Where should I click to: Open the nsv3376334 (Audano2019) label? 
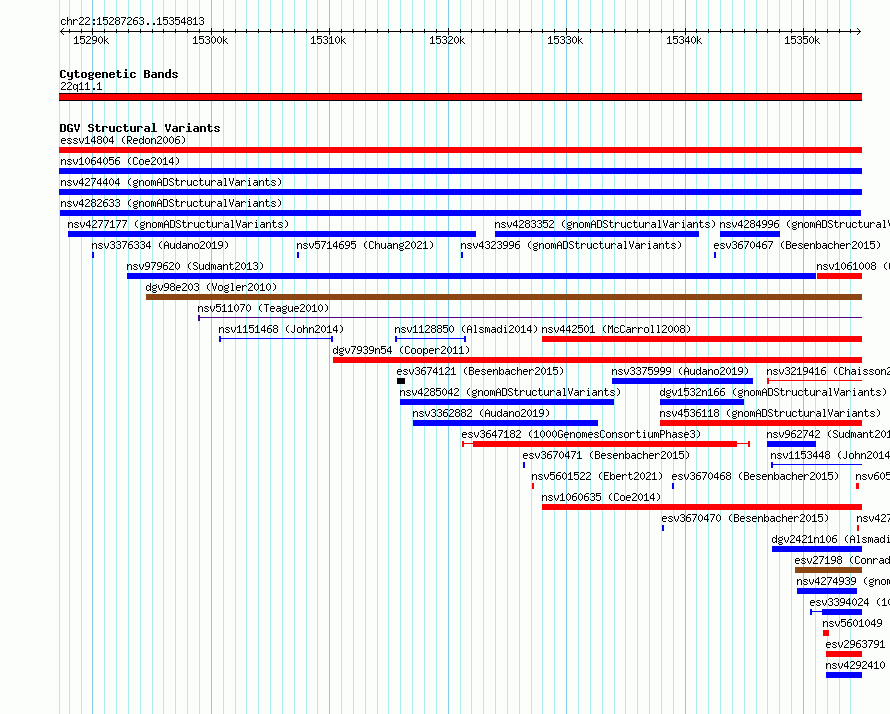(160, 245)
